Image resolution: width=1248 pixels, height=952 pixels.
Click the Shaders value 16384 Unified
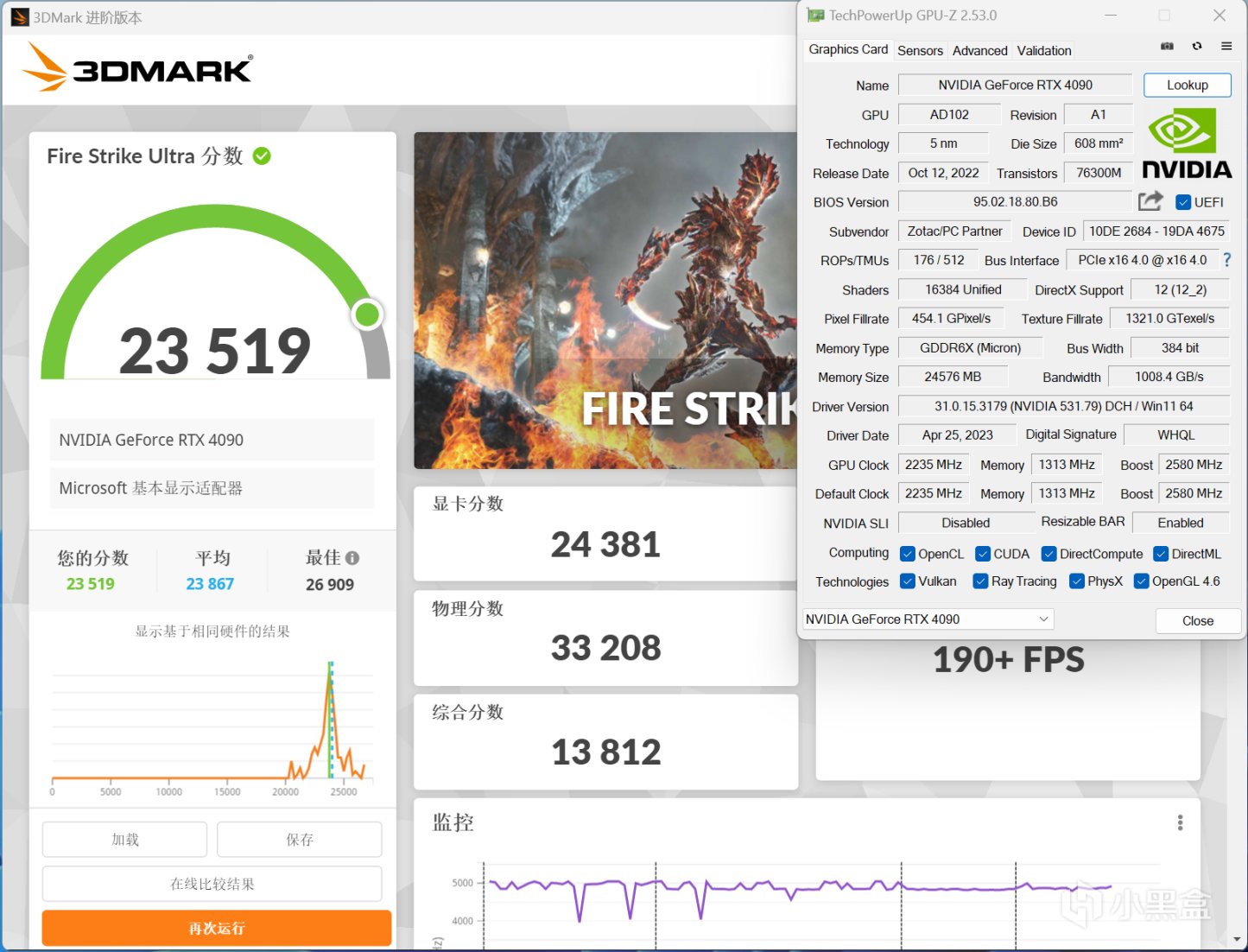click(x=963, y=290)
